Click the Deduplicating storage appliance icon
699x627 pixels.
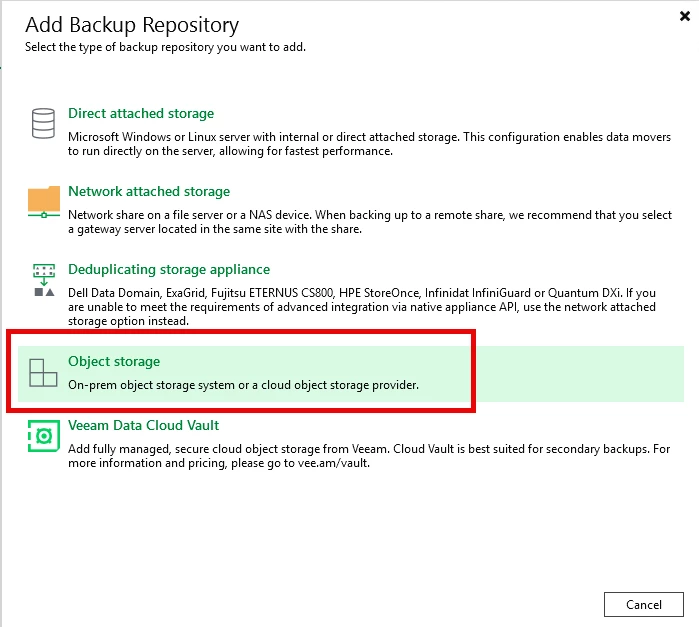pos(44,280)
